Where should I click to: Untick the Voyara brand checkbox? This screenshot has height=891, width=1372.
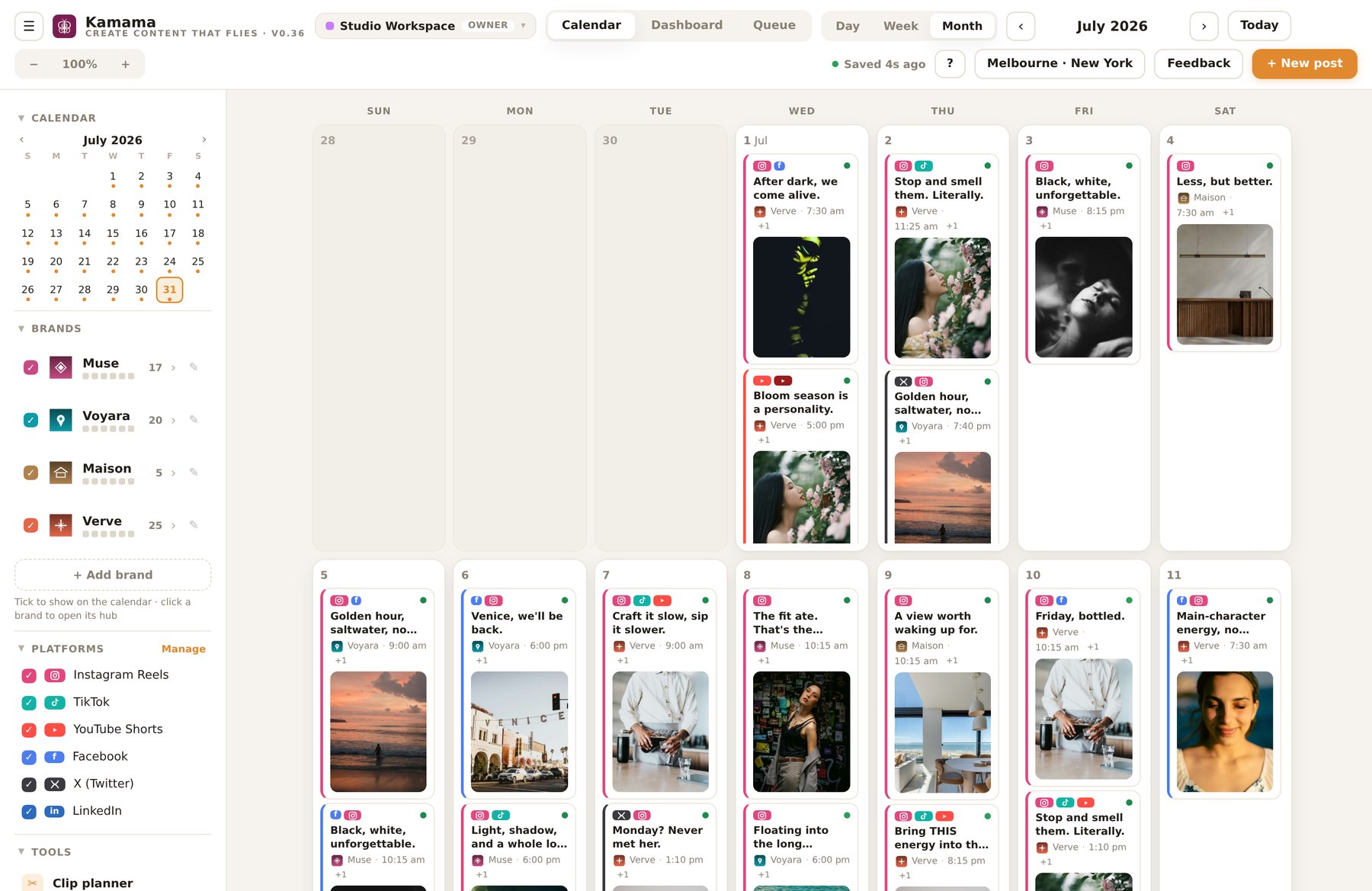pos(30,420)
